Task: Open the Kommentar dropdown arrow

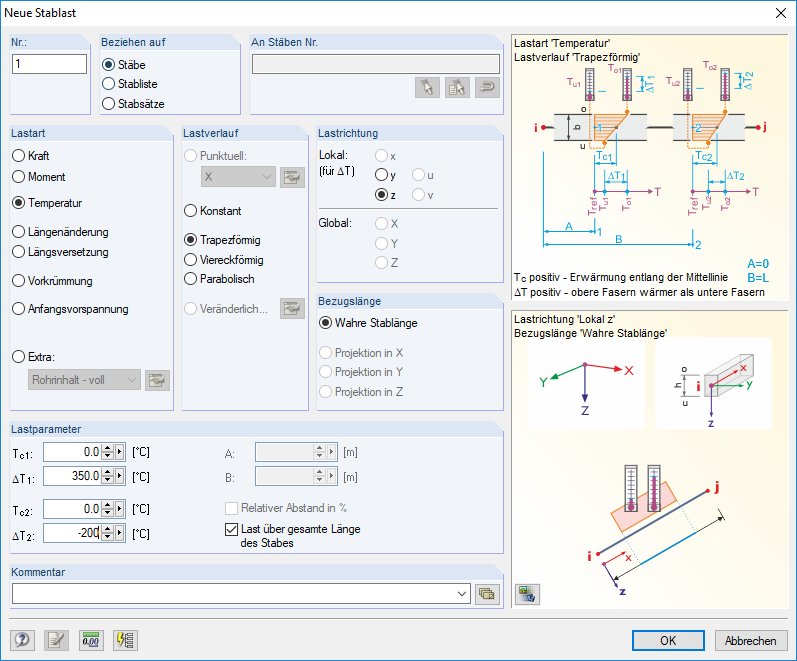Action: 462,594
